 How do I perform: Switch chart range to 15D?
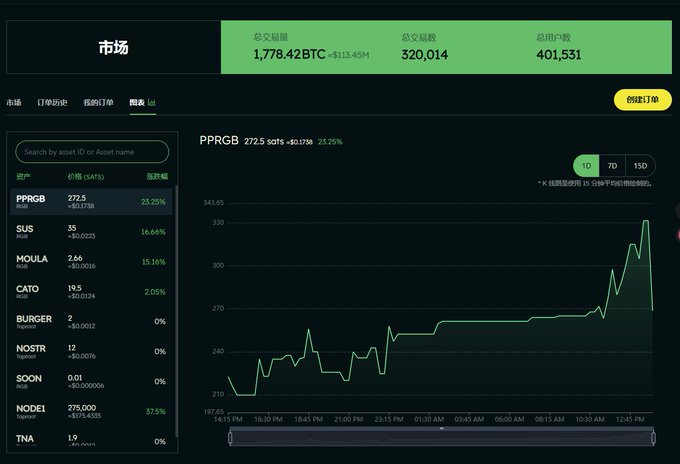point(641,166)
